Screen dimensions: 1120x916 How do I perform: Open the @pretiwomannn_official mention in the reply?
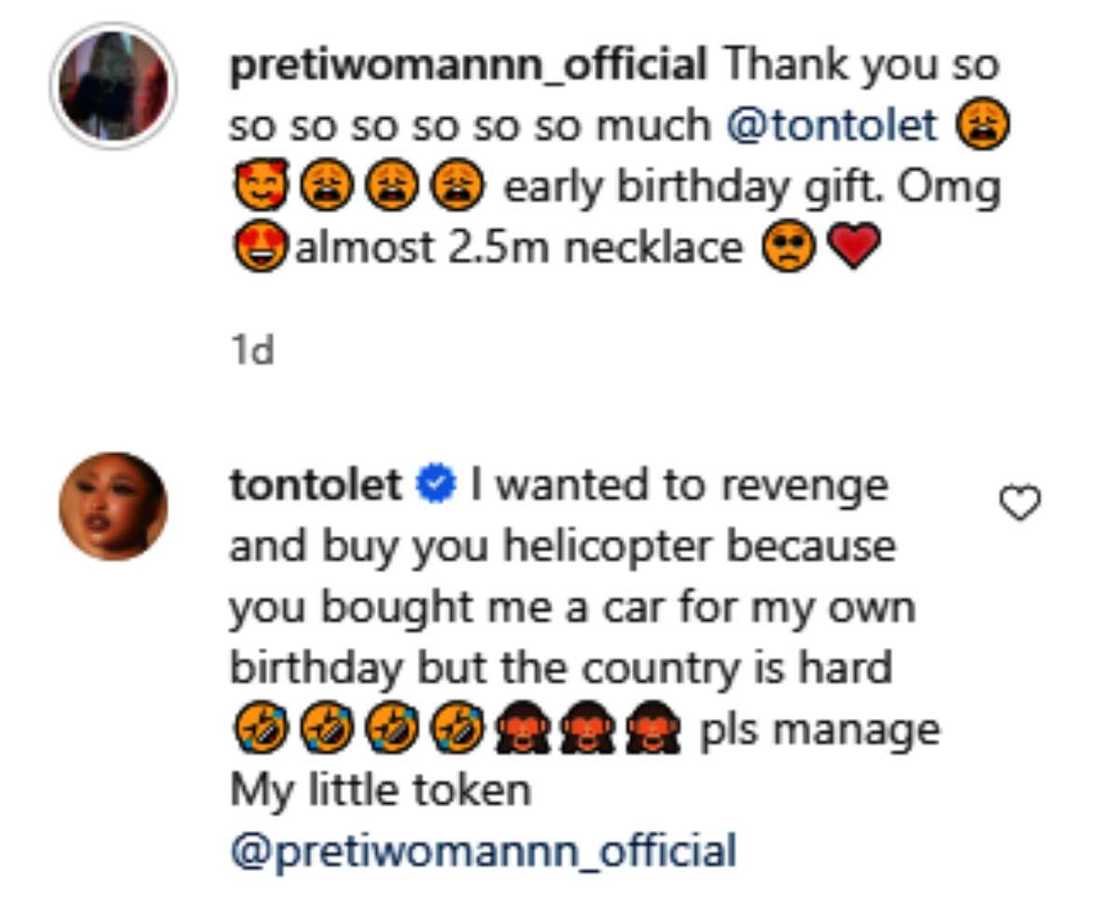483,852
